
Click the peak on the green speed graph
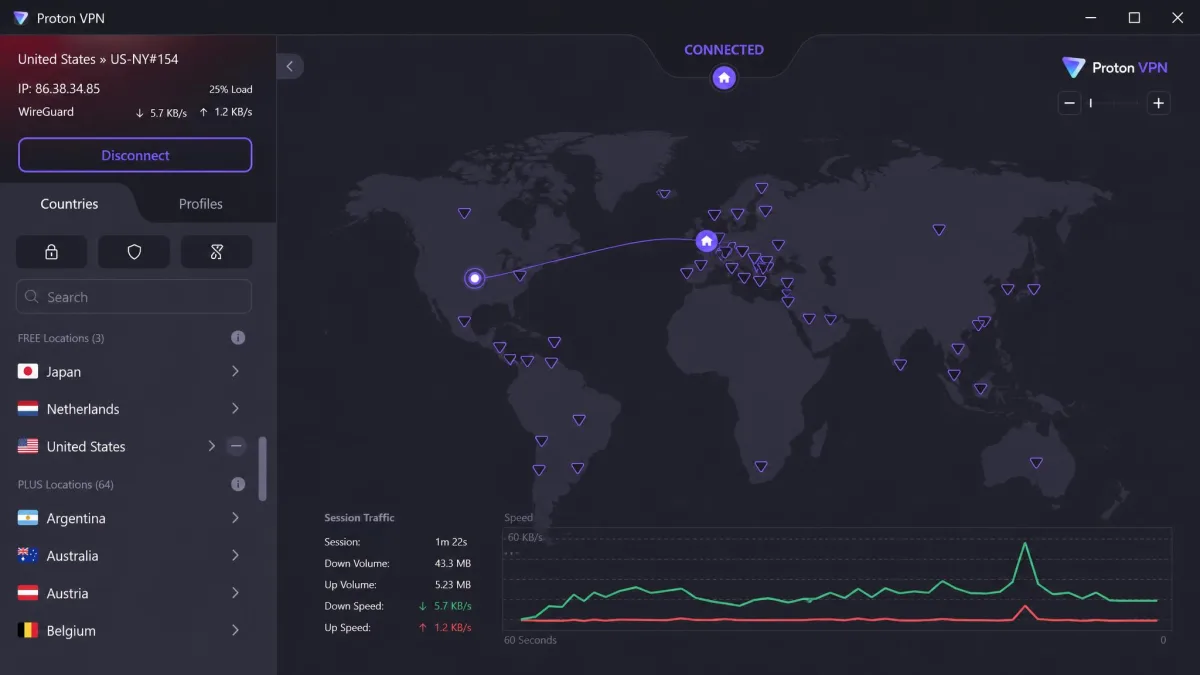click(1025, 544)
